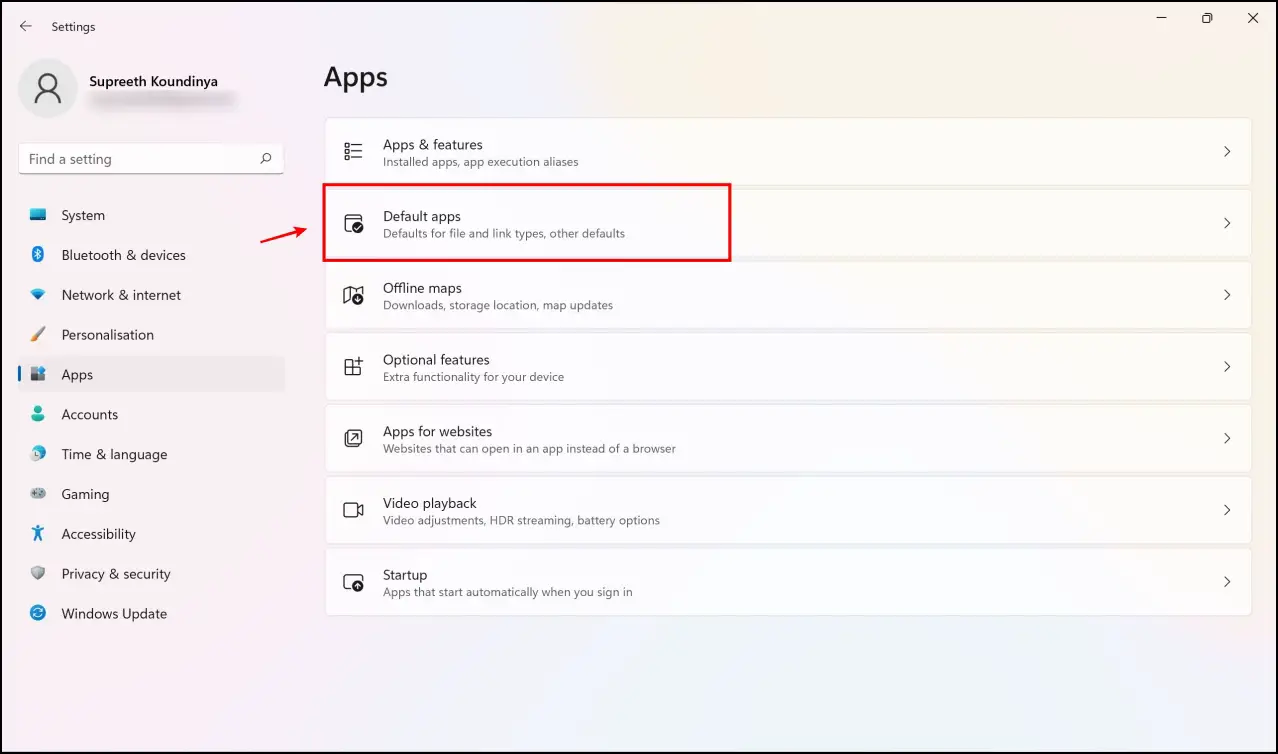Open Windows Update in sidebar
The image size is (1278, 754).
(x=151, y=614)
